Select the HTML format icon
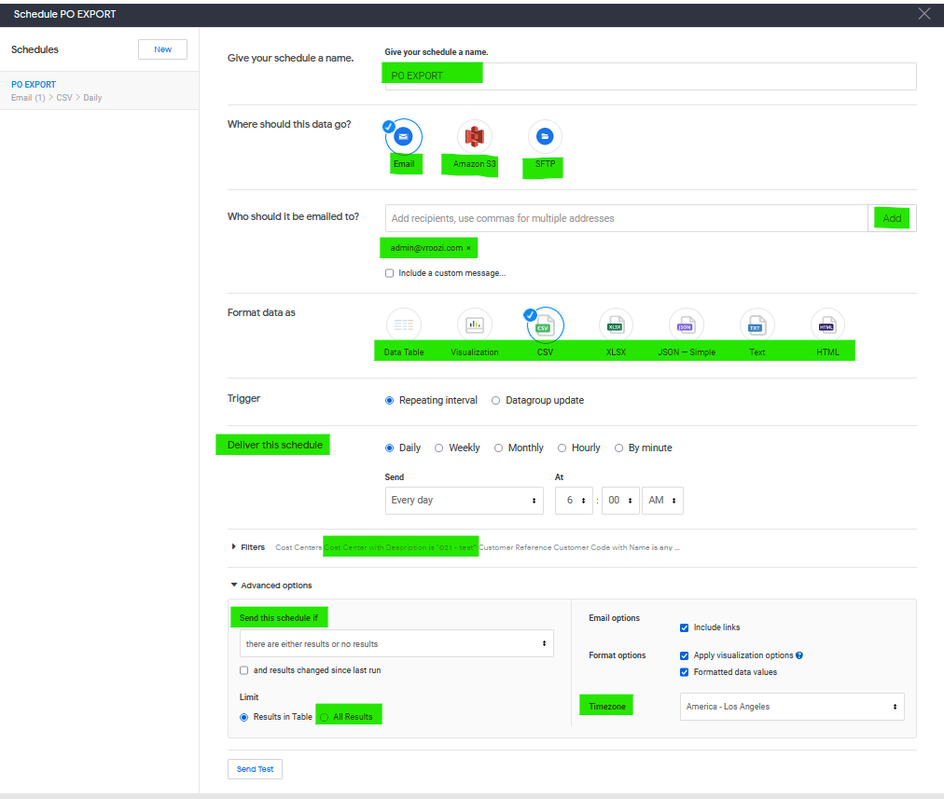 click(x=827, y=326)
